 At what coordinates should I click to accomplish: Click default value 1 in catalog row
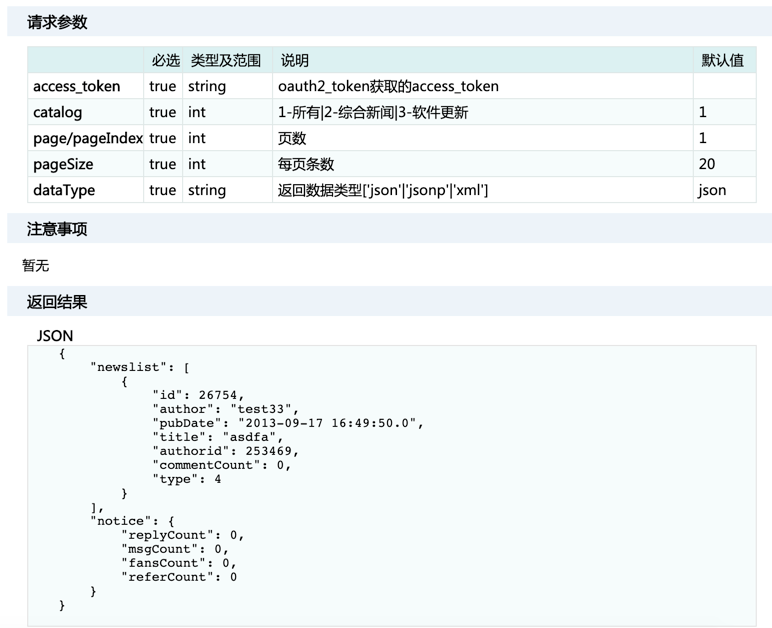[x=703, y=113]
